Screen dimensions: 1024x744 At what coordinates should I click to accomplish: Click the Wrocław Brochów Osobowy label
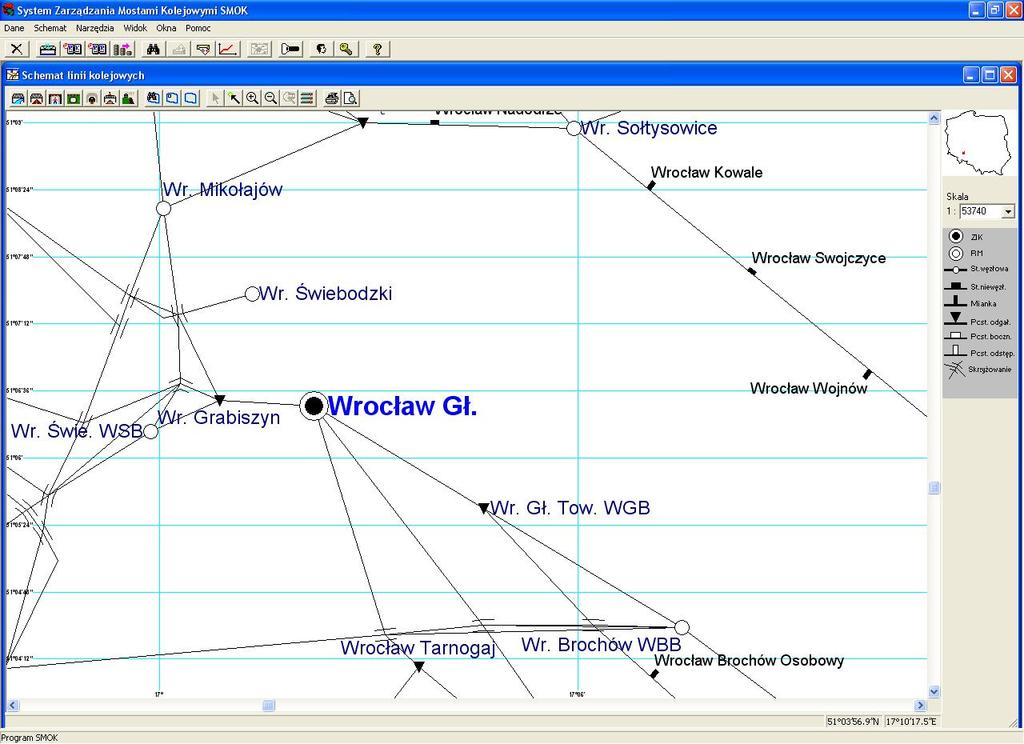click(x=749, y=660)
